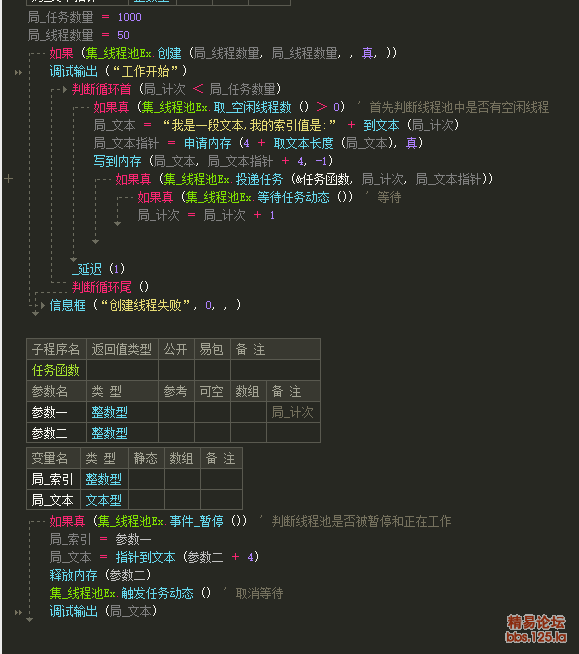Screen dimensions: 579x654
Task: Click the line 局_计次 = 局_计次 + 1
Action: 206,215
